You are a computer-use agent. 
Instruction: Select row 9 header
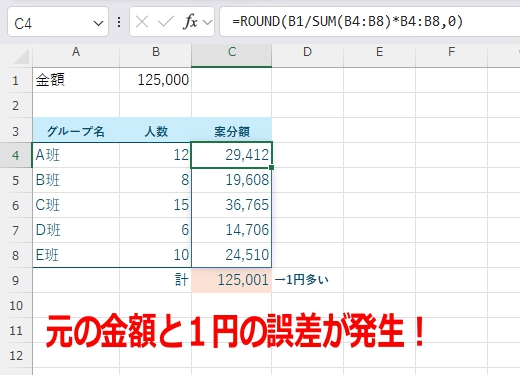click(16, 280)
